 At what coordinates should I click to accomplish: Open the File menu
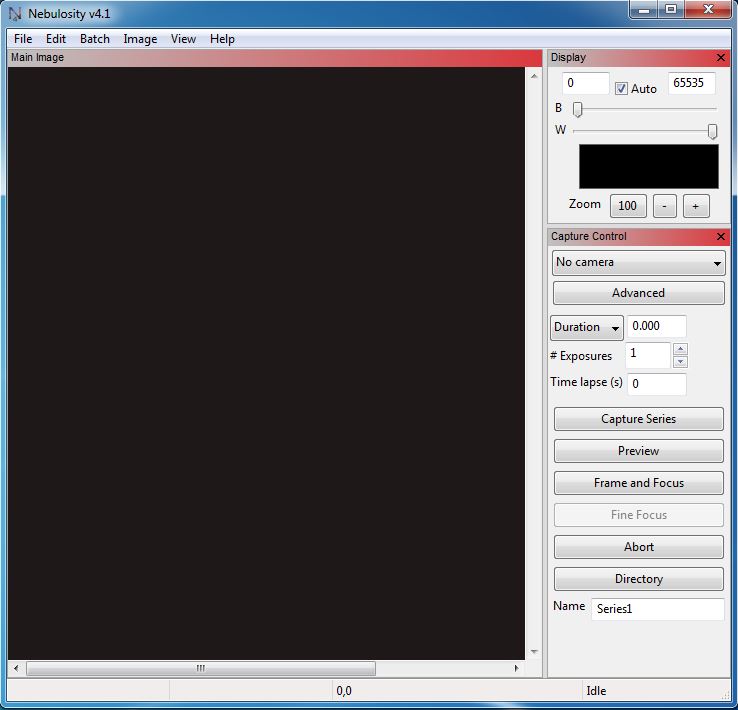23,39
